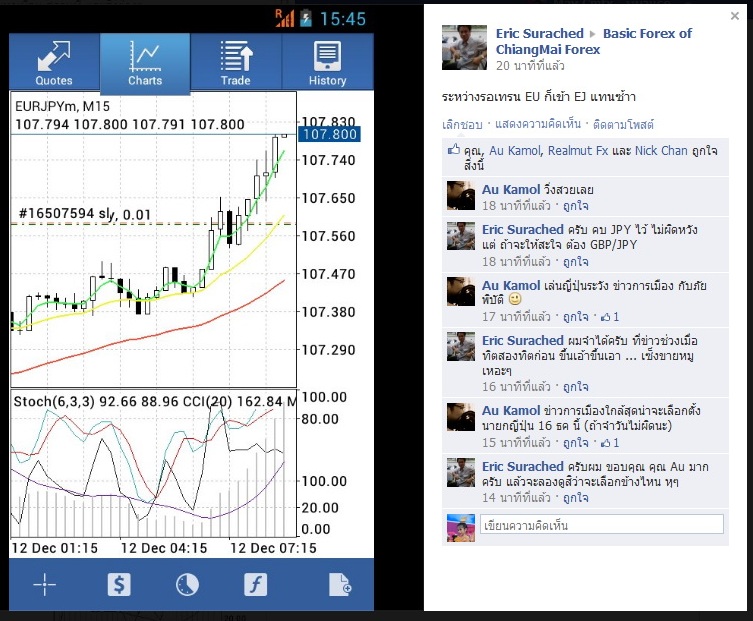Click the thumbs-up like icon in likes row

454,150
